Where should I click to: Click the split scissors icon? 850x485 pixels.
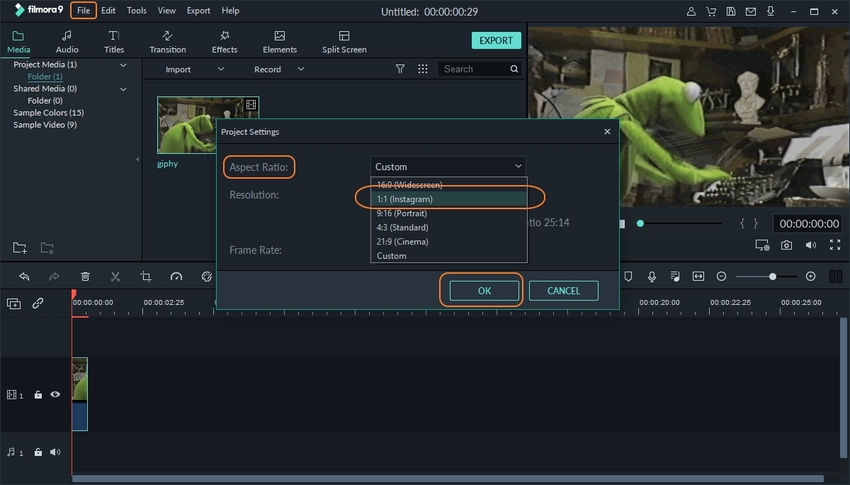pyautogui.click(x=115, y=276)
